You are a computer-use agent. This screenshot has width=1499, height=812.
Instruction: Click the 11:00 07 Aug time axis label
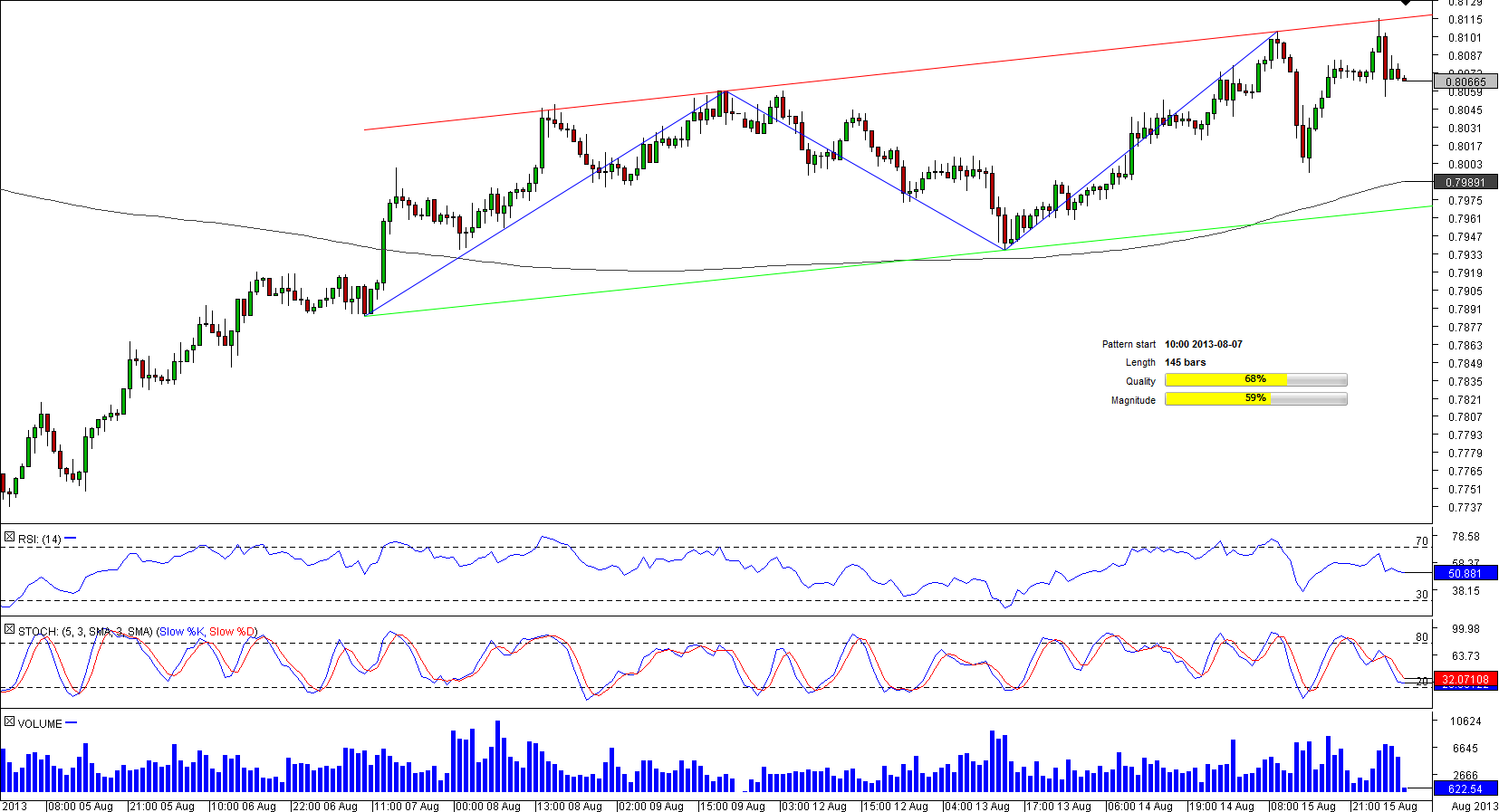click(406, 807)
